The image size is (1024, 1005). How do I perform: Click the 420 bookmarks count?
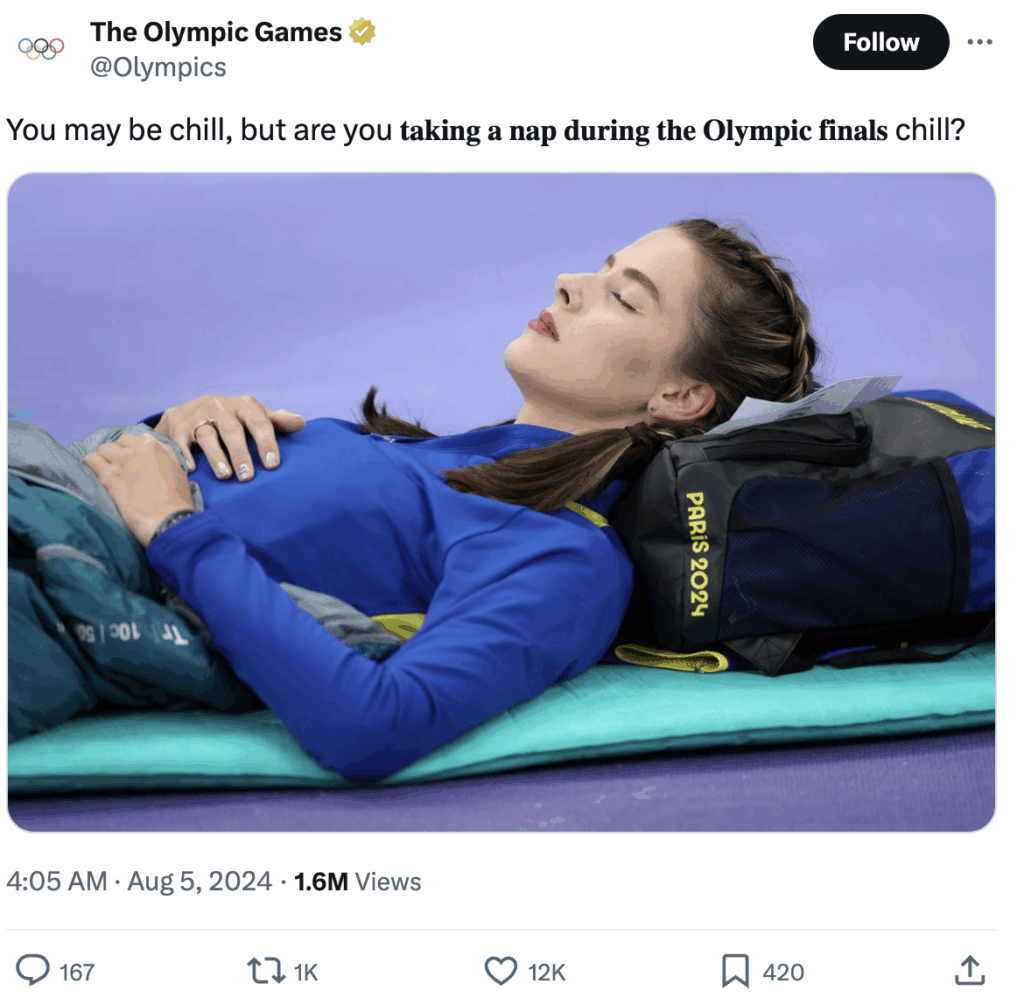[x=783, y=972]
